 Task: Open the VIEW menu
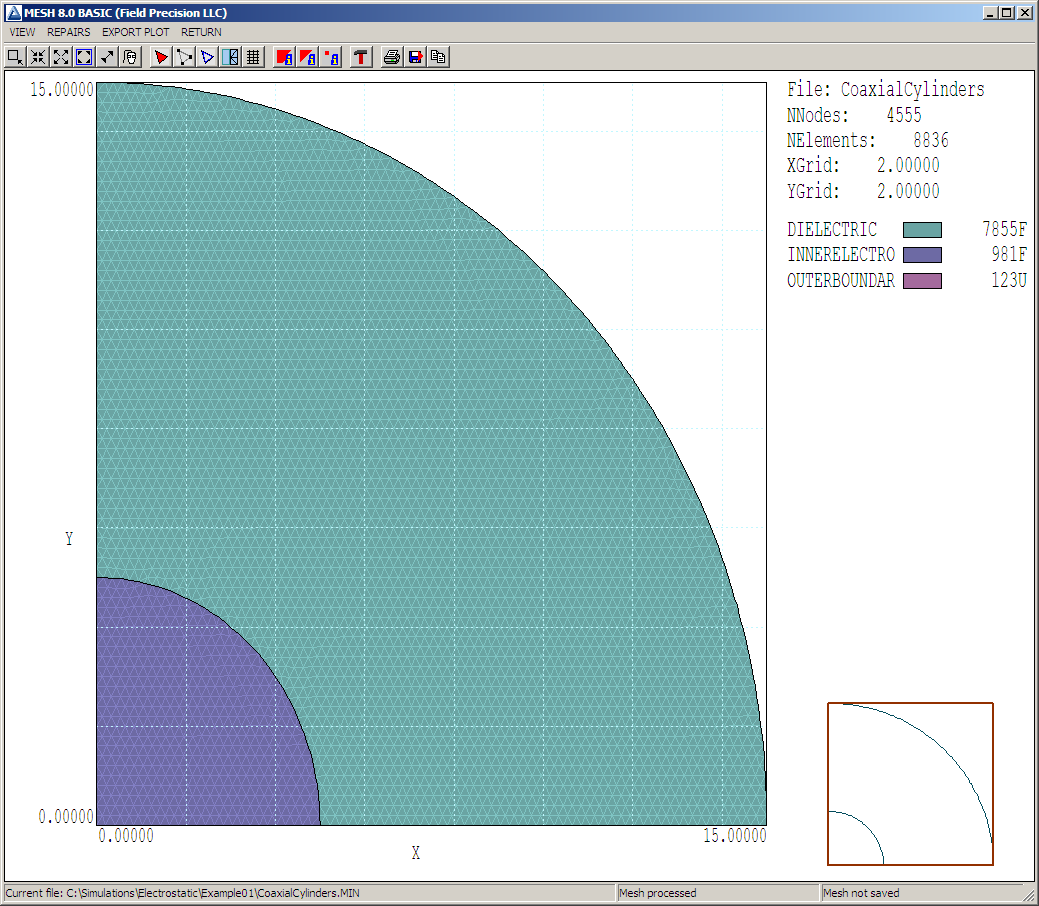(22, 32)
